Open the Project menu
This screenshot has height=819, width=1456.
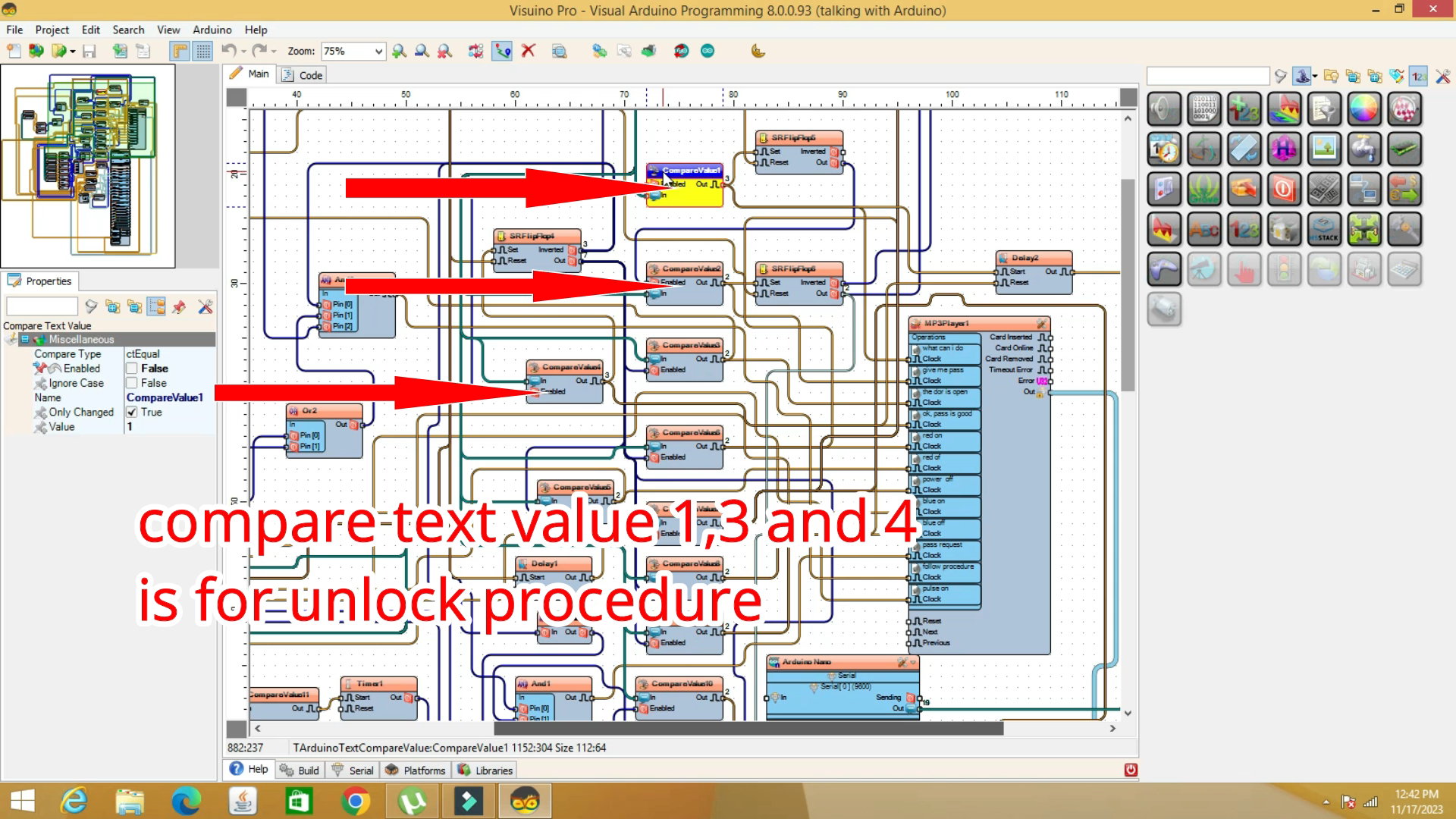pos(52,30)
